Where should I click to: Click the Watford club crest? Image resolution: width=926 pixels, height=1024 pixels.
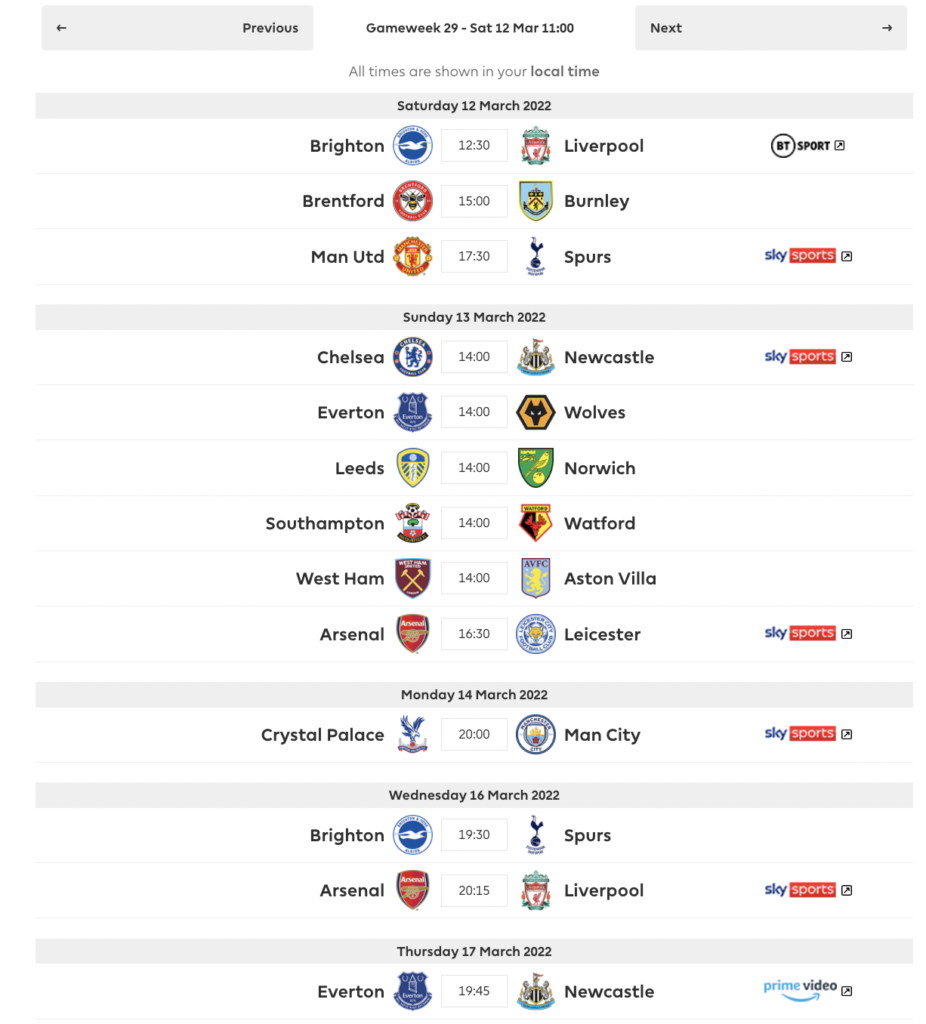[x=536, y=523]
